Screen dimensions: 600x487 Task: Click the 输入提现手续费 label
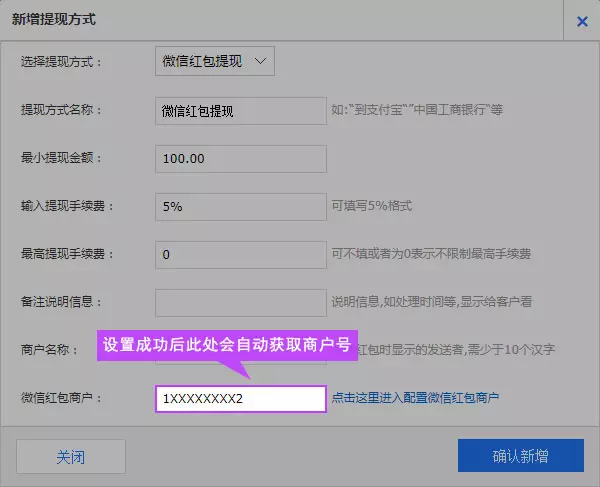click(x=67, y=206)
